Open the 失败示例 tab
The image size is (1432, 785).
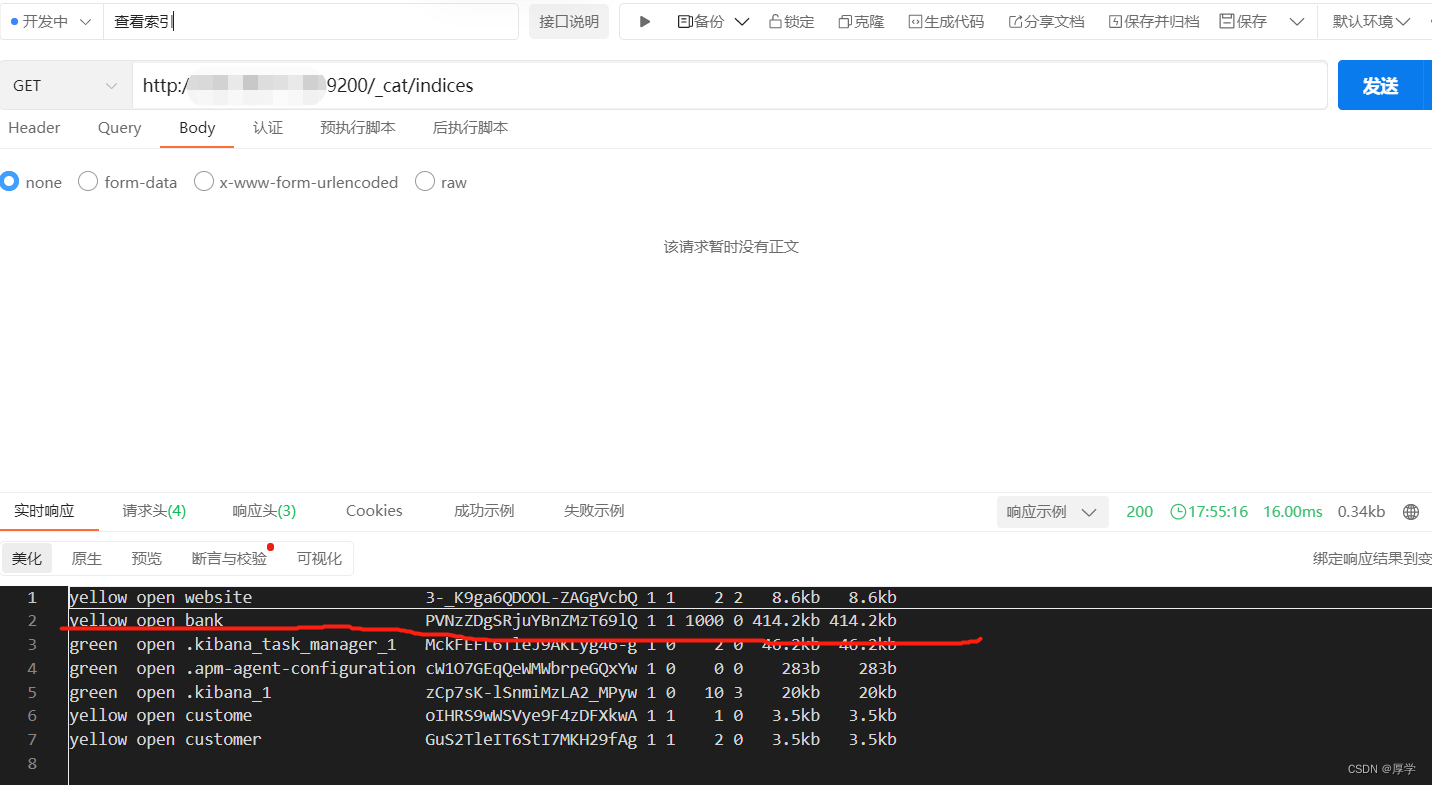point(594,511)
